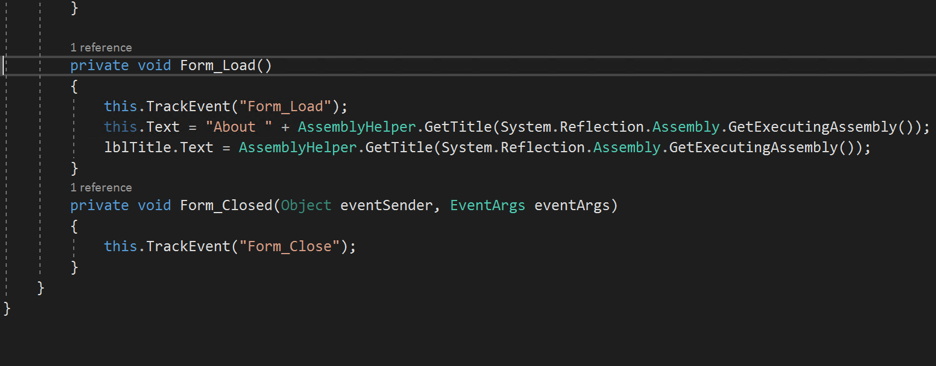Click the eventArgs parameter name
Screen dimensions: 936x366
click(572, 205)
